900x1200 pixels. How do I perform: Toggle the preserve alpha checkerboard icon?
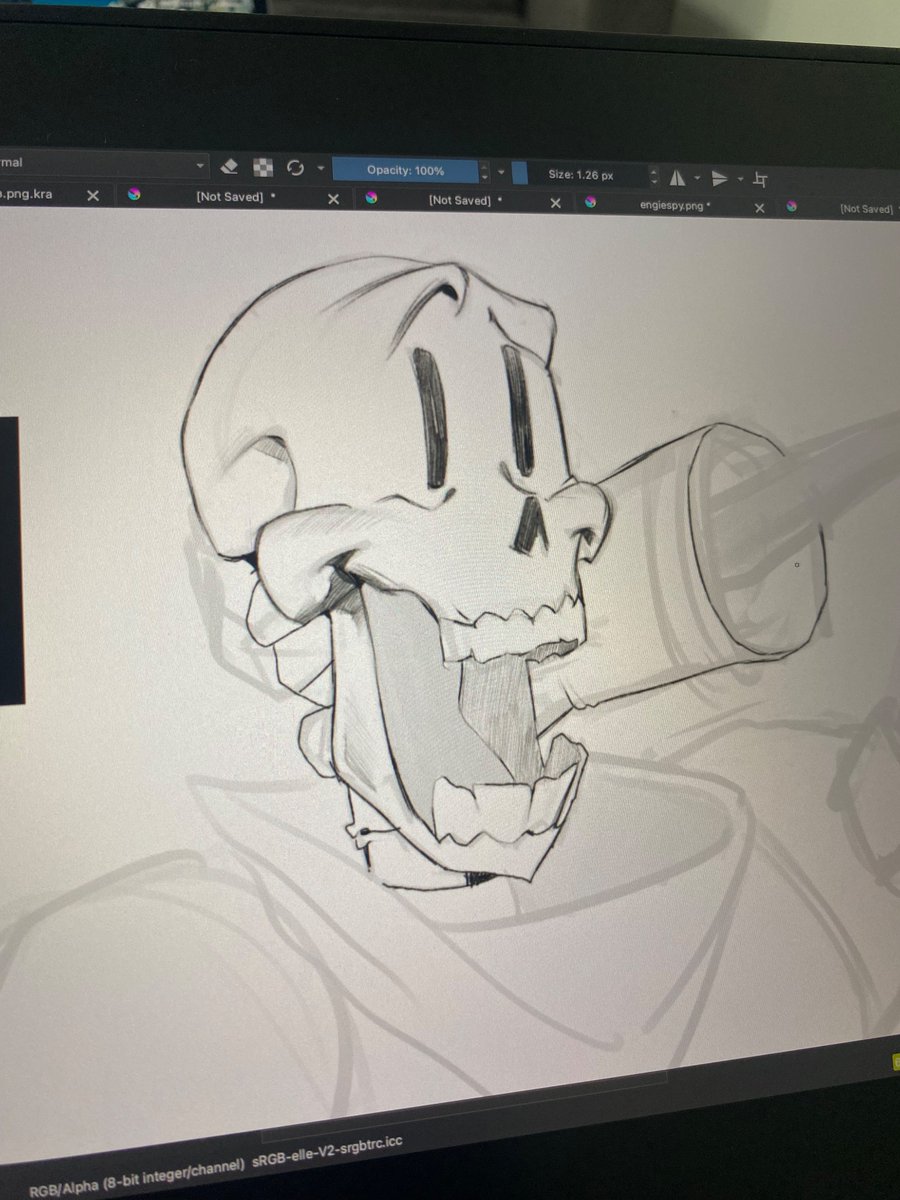pyautogui.click(x=263, y=168)
